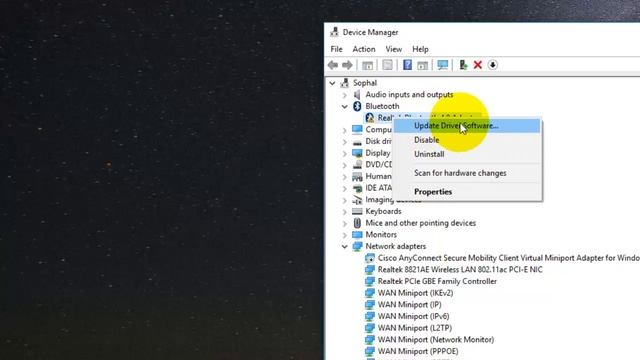The image size is (640, 360).
Task: Click the Cisco AnyConnect adapter icon
Action: (x=370, y=258)
